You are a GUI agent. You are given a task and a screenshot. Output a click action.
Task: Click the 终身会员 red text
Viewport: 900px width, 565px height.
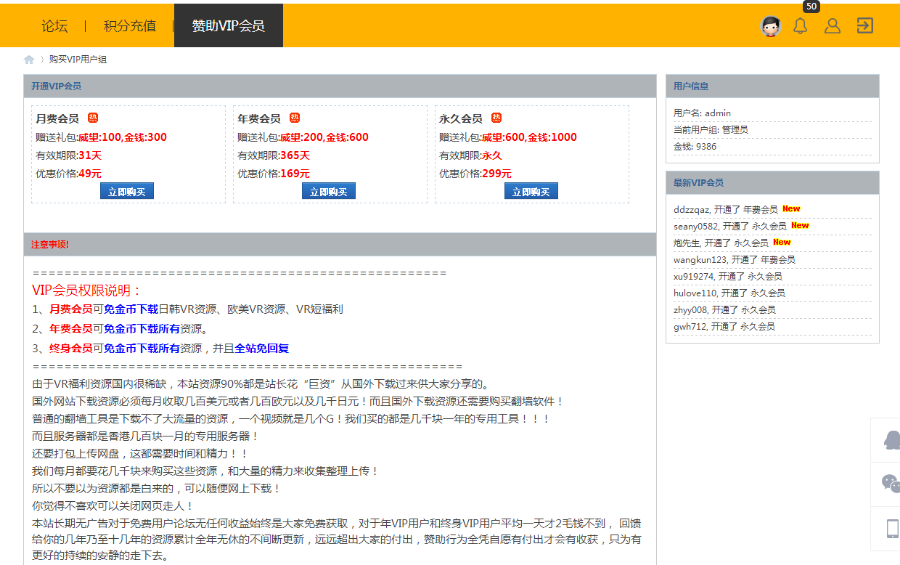click(71, 349)
